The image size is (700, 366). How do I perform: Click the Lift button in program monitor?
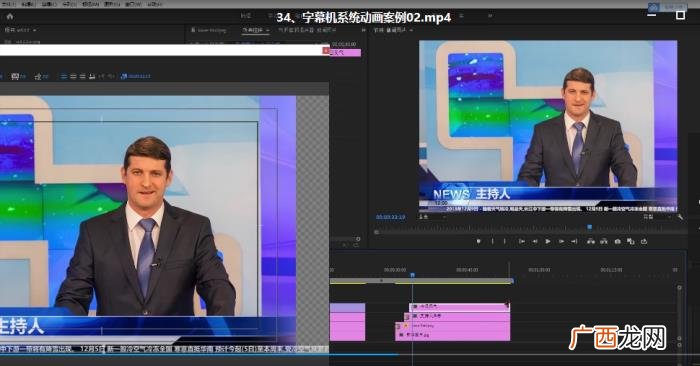pyautogui.click(x=591, y=241)
